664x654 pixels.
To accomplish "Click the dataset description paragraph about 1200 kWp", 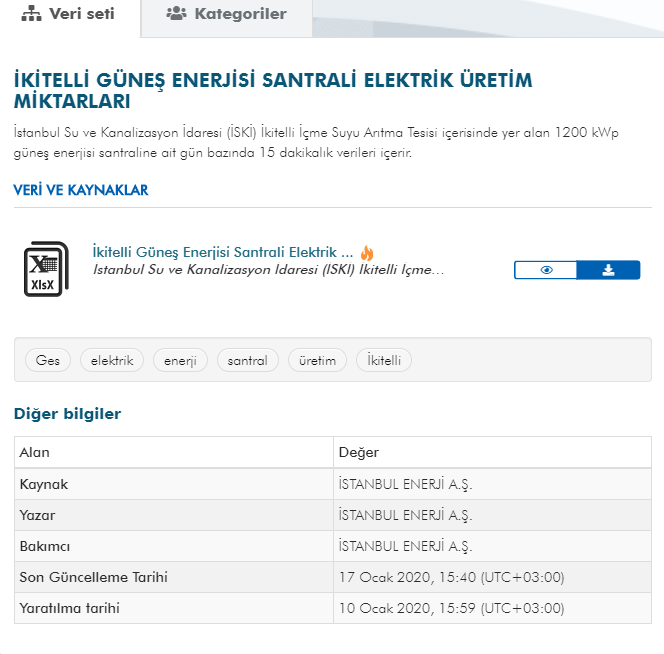I will point(316,142).
